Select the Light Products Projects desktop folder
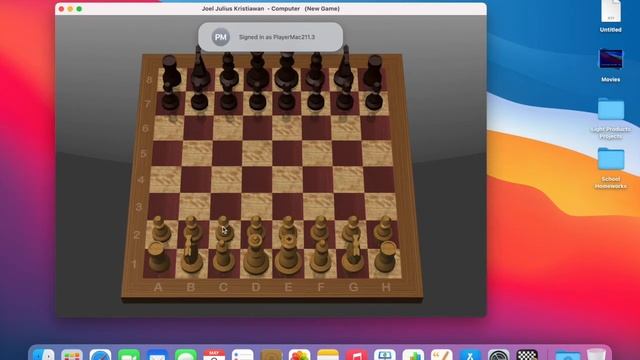Viewport: 640px width, 360px height. (611, 118)
